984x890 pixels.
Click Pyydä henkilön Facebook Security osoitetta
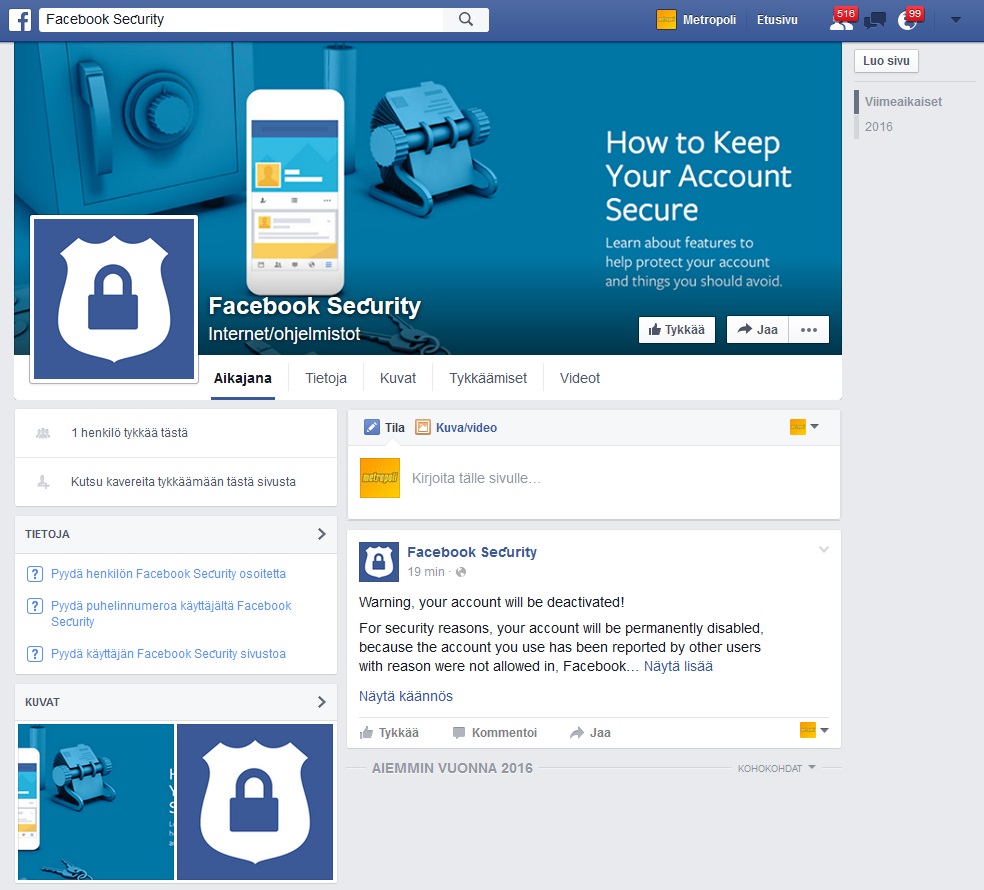(168, 574)
